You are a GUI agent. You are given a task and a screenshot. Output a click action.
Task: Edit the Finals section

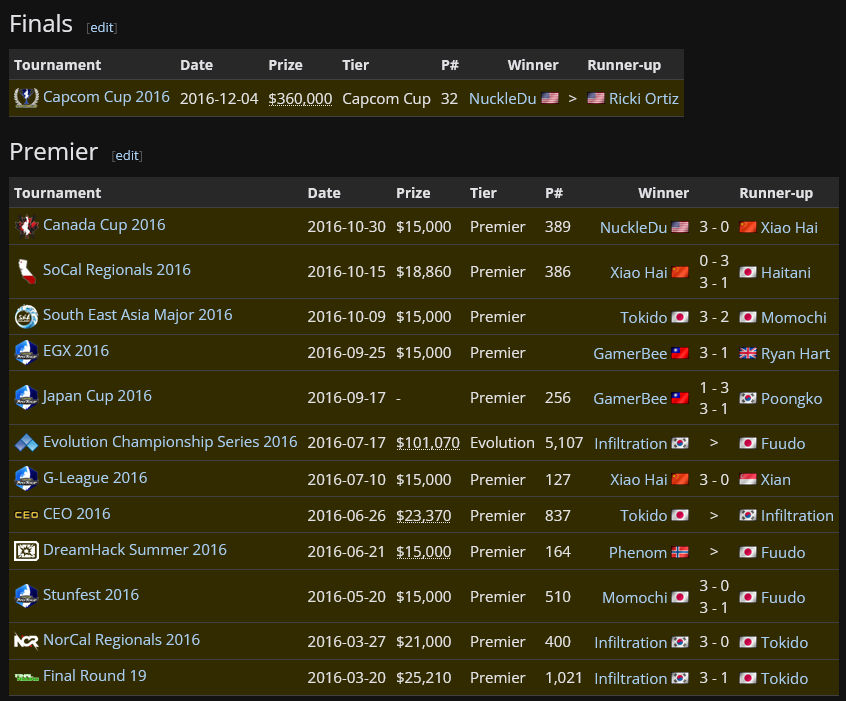tap(102, 28)
